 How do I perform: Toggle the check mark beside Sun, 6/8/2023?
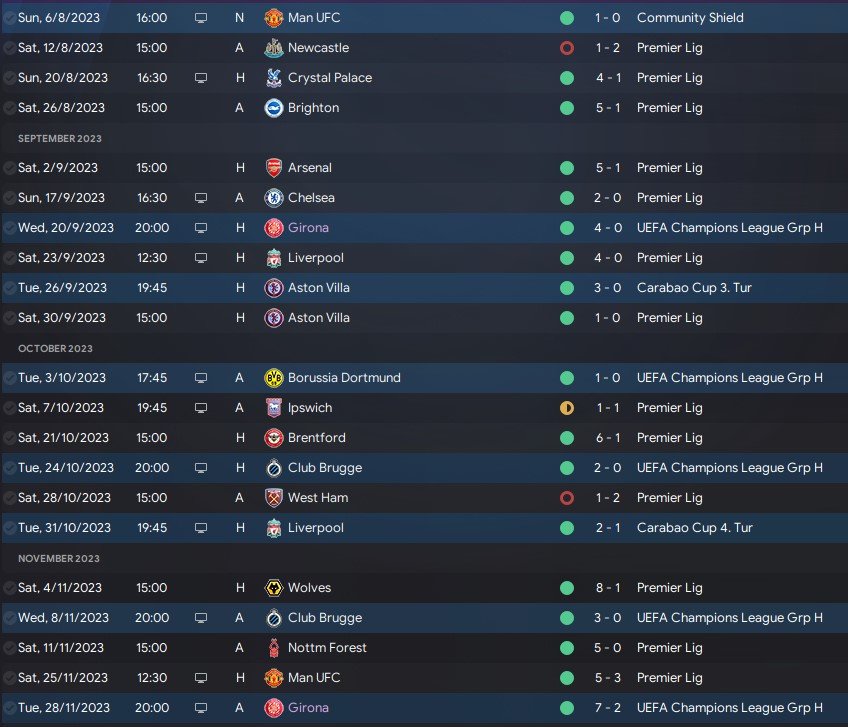[9, 18]
